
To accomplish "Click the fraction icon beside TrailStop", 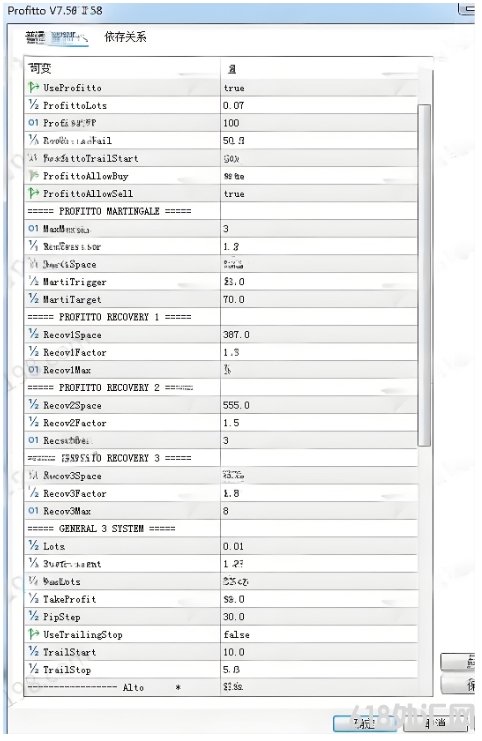I will [33, 669].
